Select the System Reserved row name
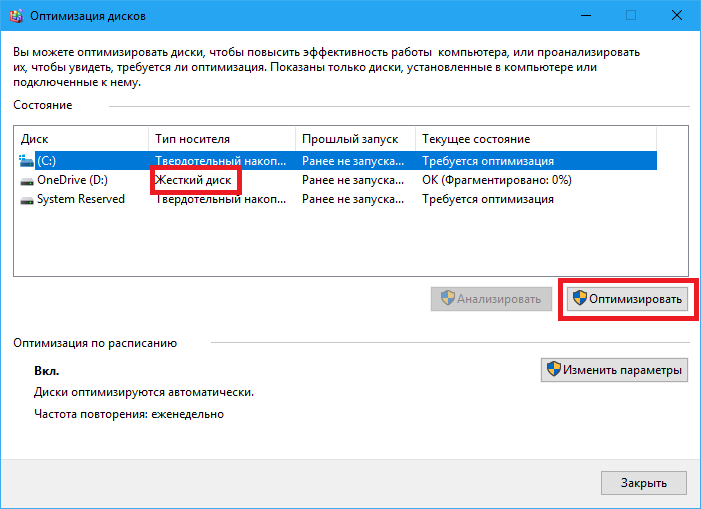Screen dimensions: 701x509 coord(81,199)
